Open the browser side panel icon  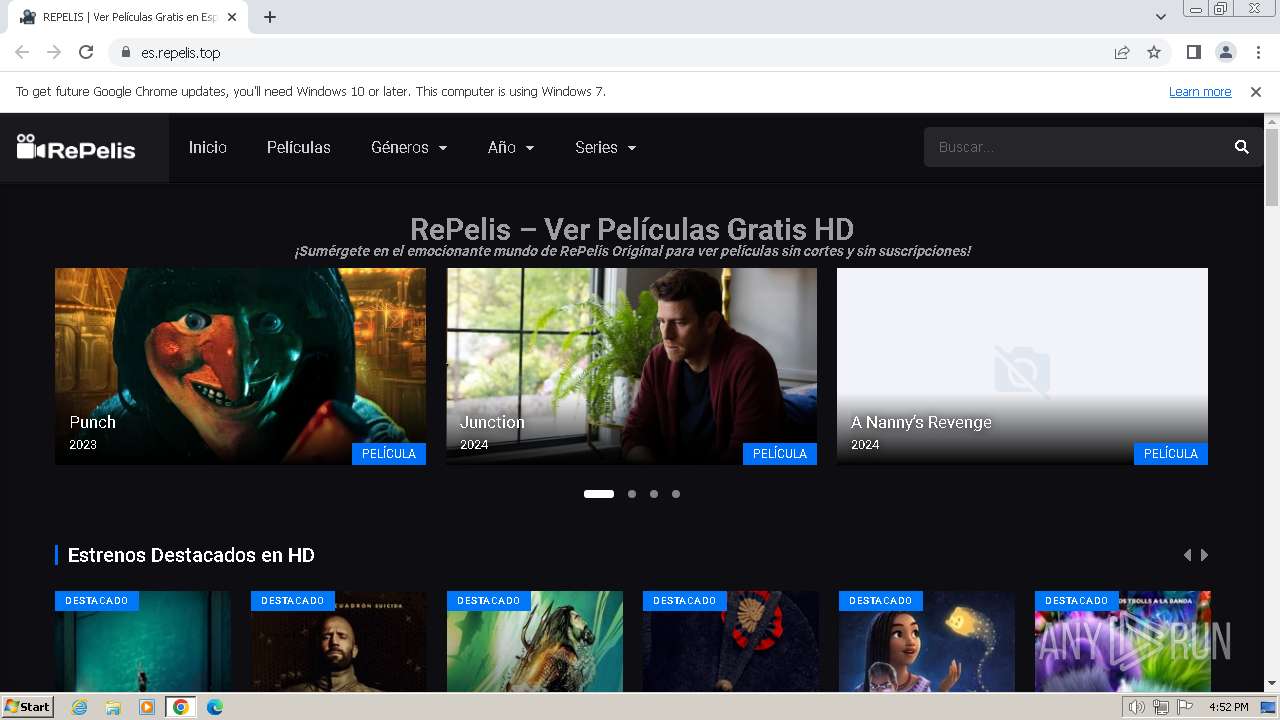(1193, 52)
